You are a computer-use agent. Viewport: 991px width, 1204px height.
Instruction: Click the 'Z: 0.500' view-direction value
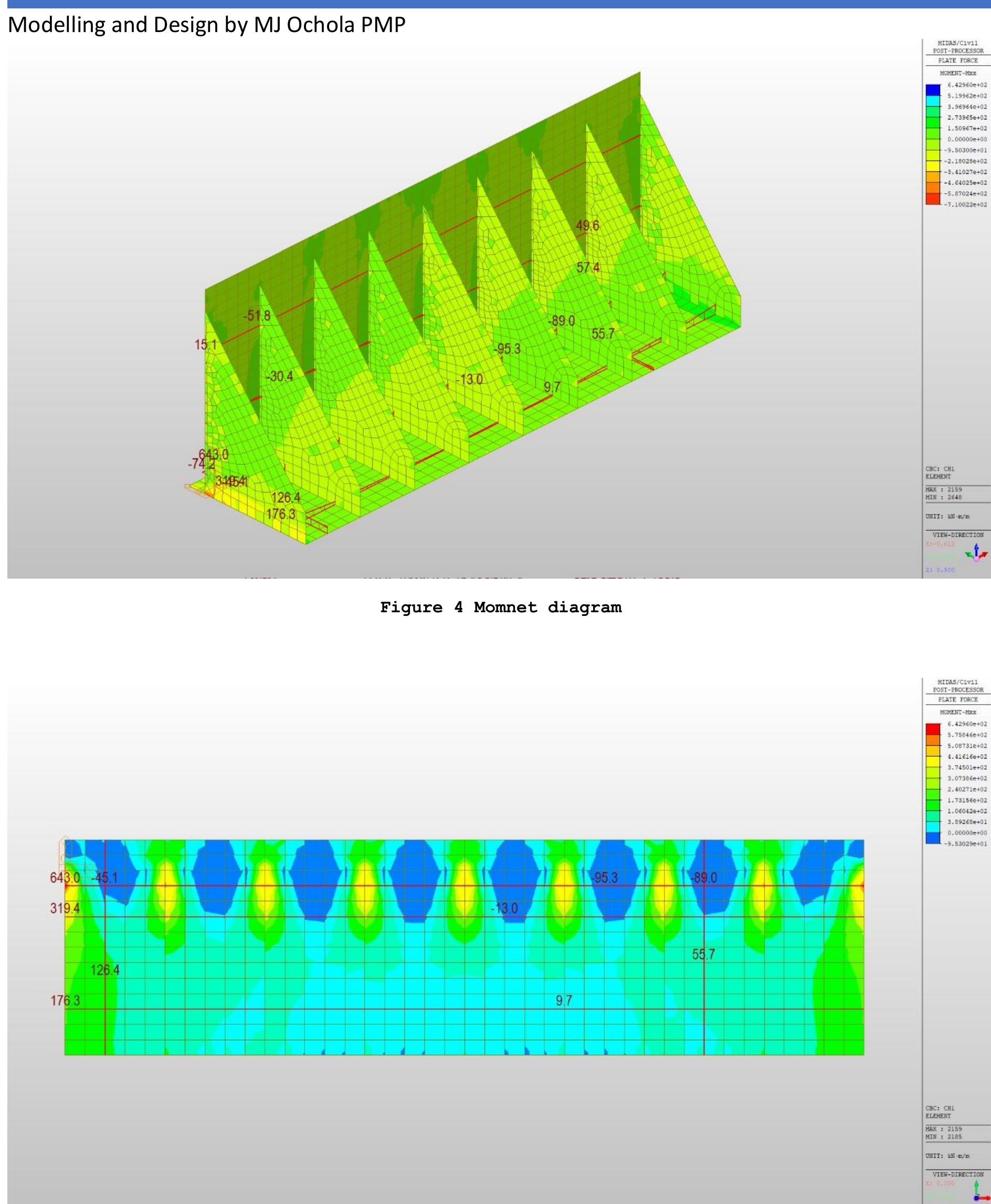click(x=940, y=570)
